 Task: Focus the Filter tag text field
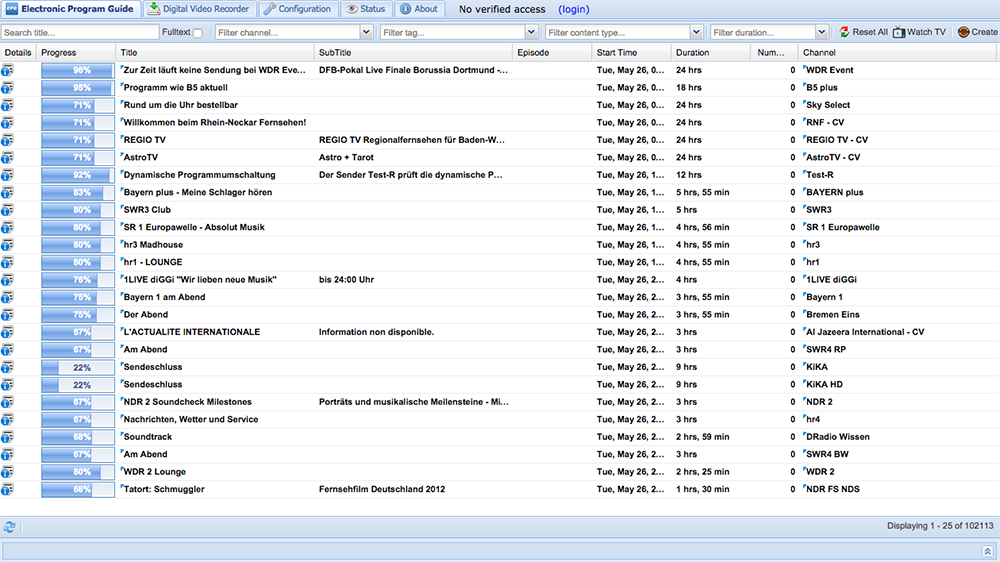[453, 32]
